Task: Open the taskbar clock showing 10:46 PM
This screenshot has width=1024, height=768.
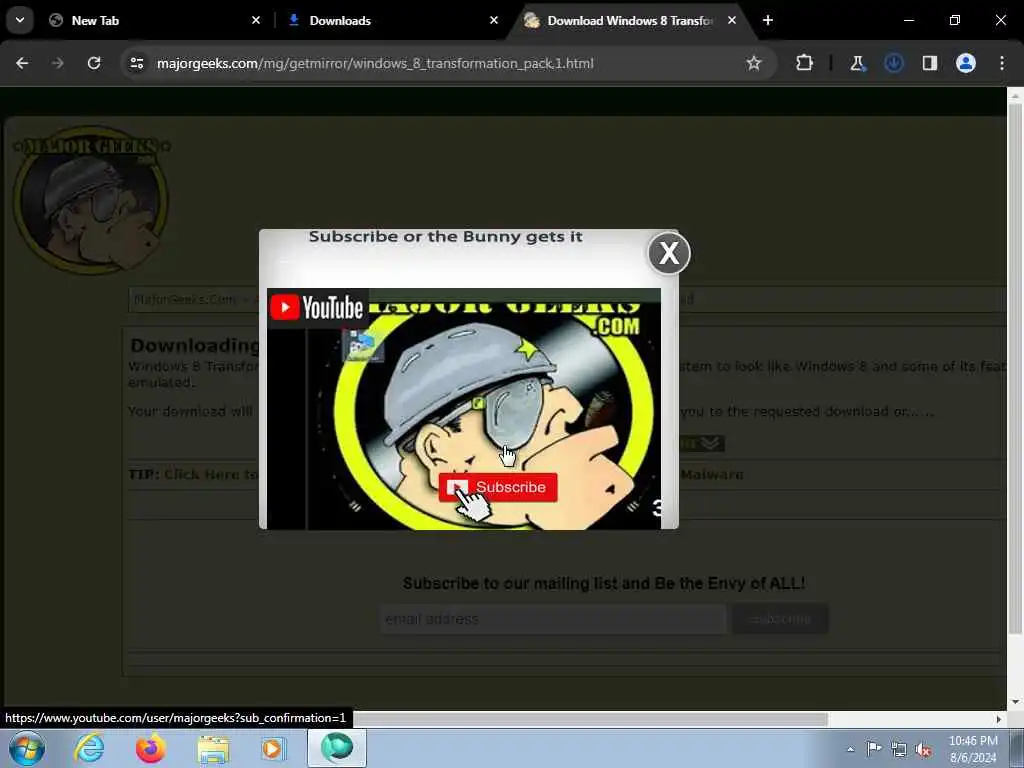Action: click(973, 749)
